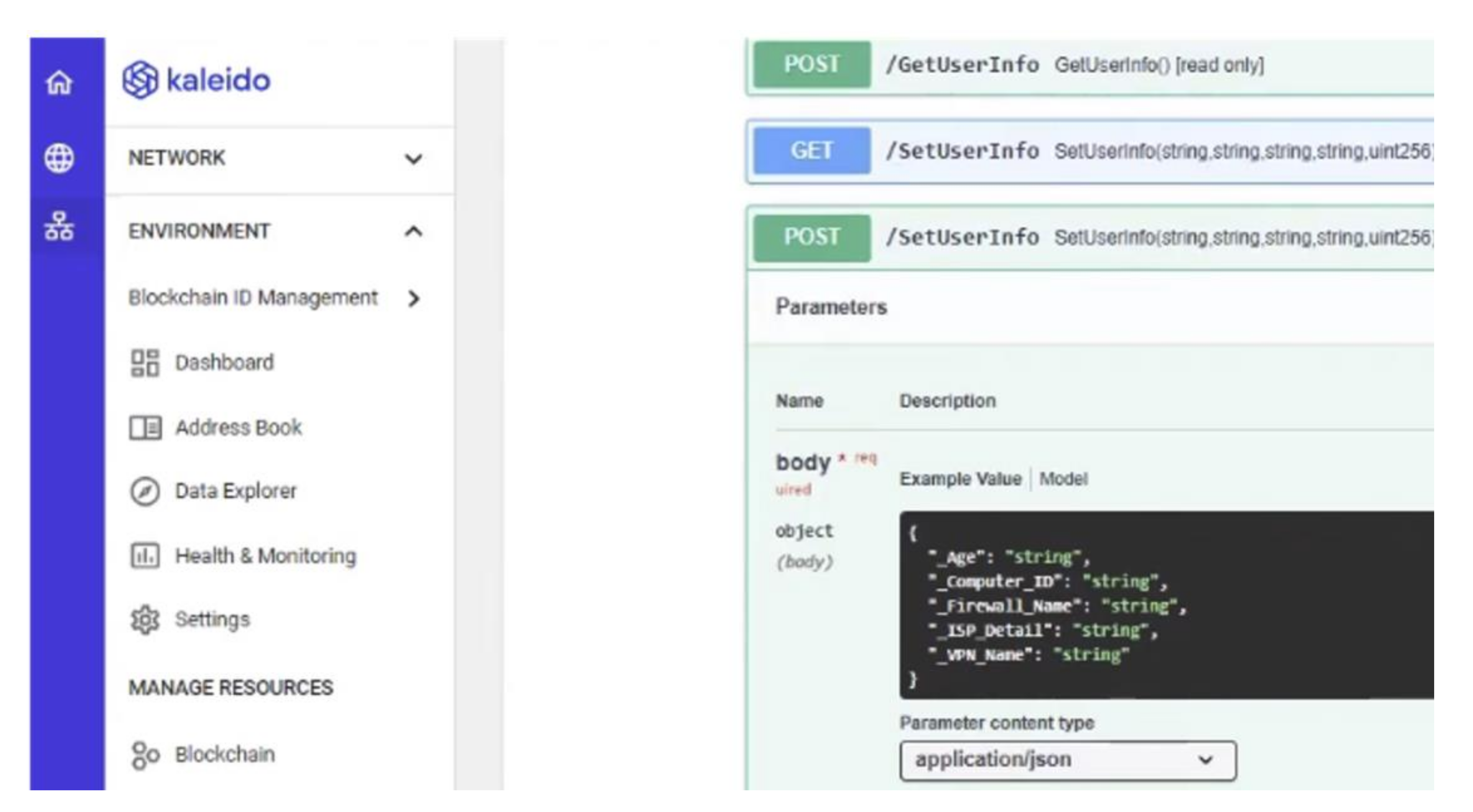The height and width of the screenshot is (812, 1473).
Task: Click the Blockchain resources icon
Action: [145, 755]
